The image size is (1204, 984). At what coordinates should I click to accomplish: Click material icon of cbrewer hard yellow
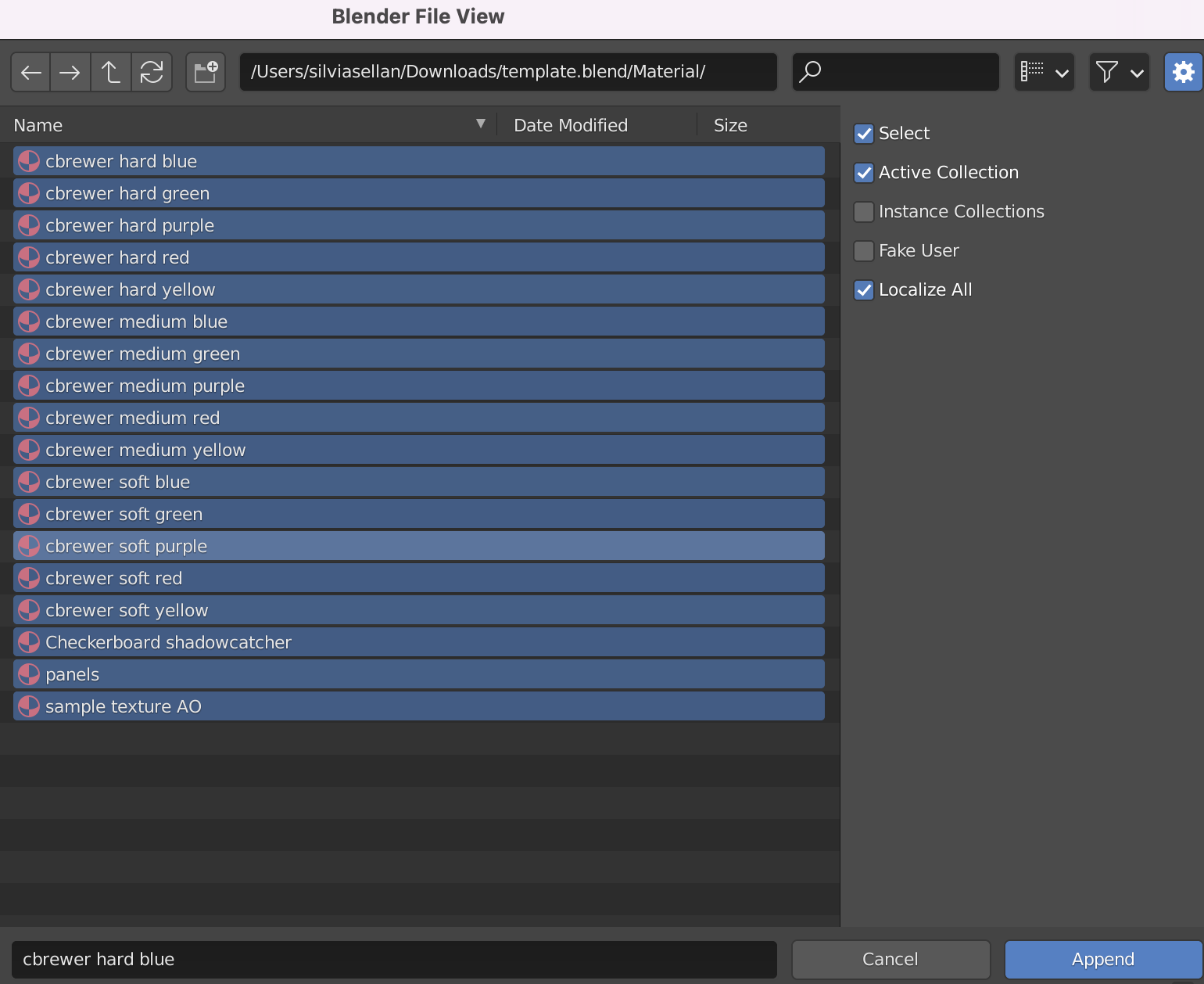[x=29, y=289]
